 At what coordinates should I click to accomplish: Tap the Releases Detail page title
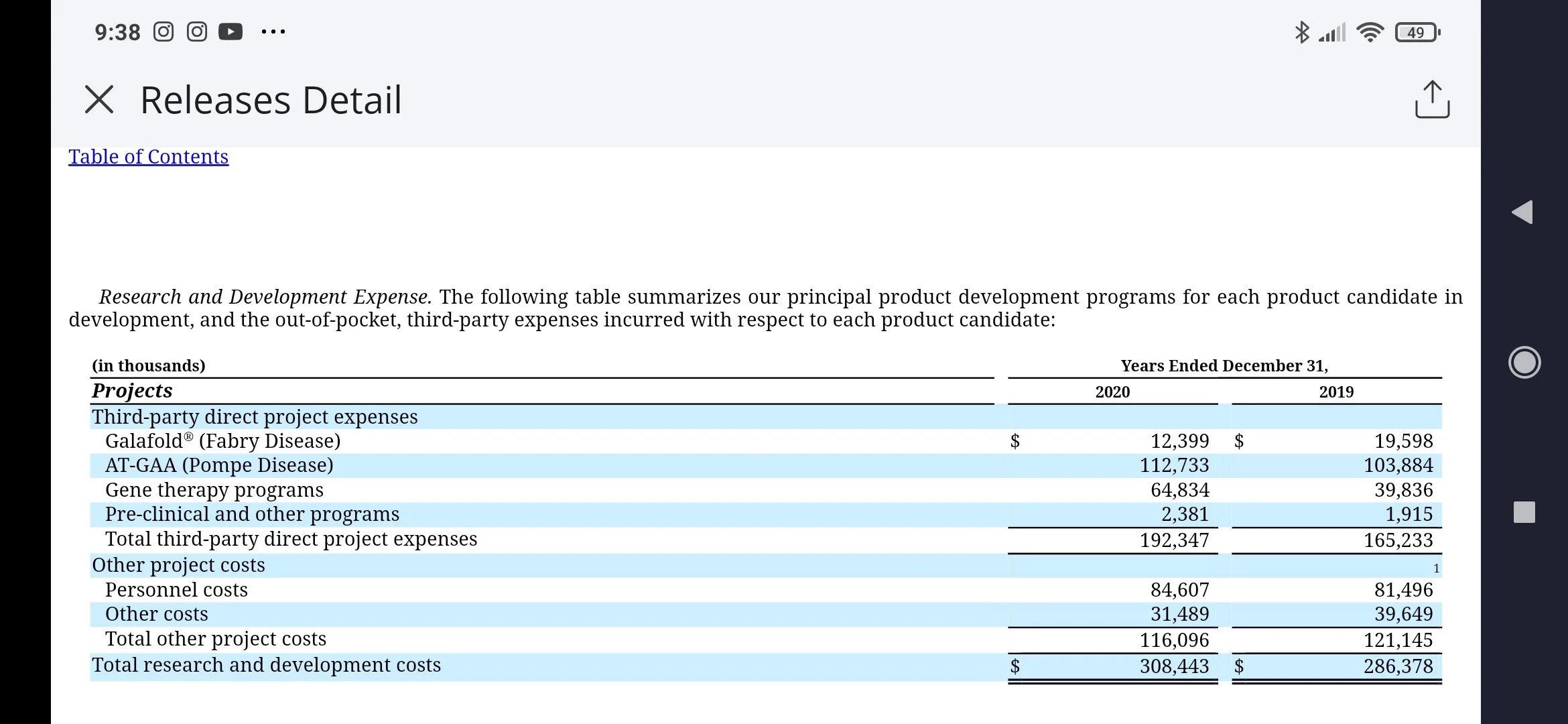(271, 100)
